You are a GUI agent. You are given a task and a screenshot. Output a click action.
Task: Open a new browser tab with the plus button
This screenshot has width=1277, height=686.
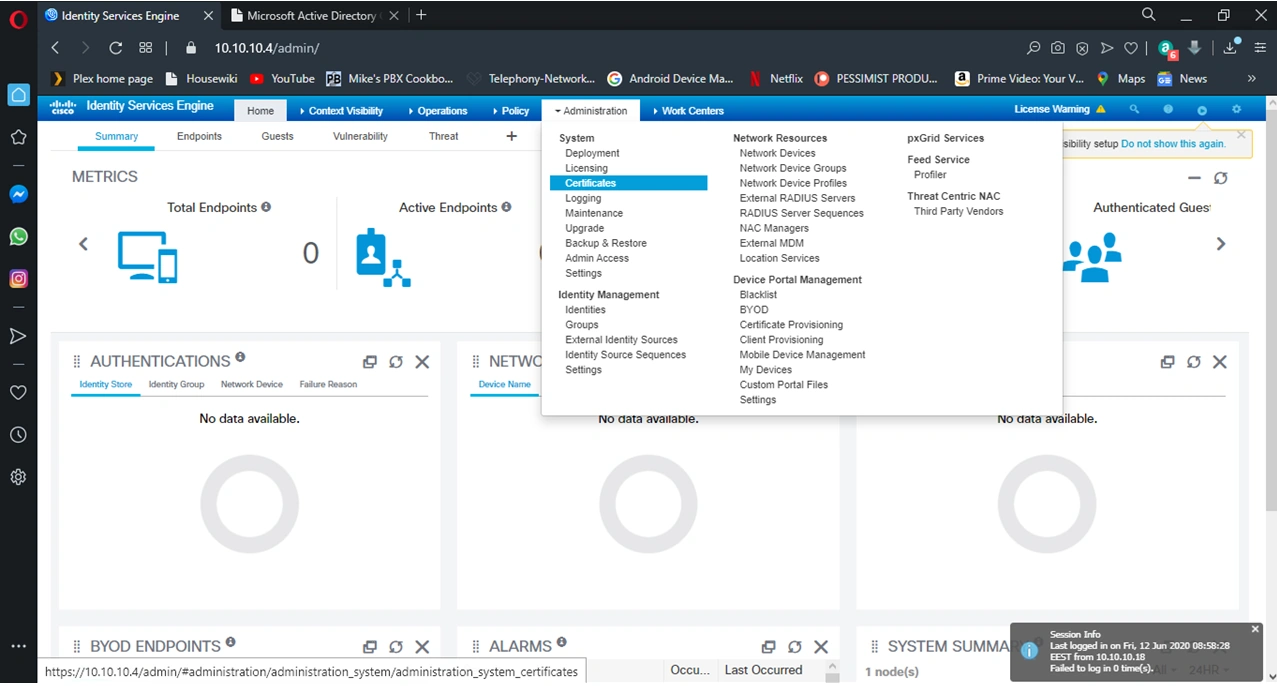point(421,15)
